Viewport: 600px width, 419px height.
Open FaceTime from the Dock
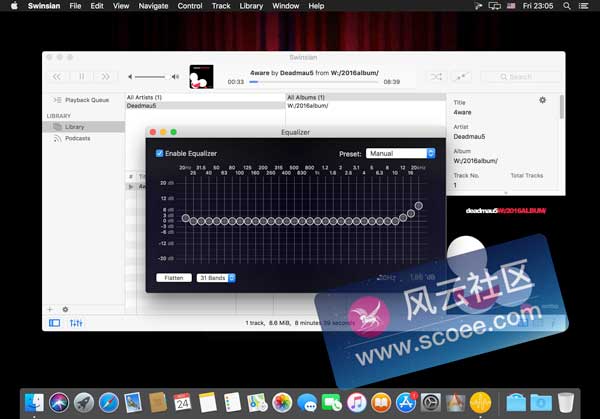[x=331, y=402]
